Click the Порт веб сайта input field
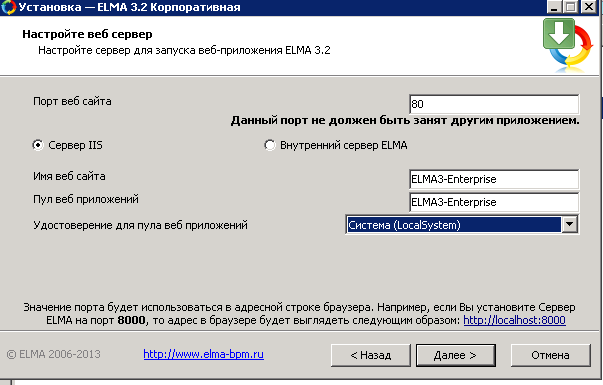Image resolution: width=603 pixels, height=385 pixels. tap(494, 104)
